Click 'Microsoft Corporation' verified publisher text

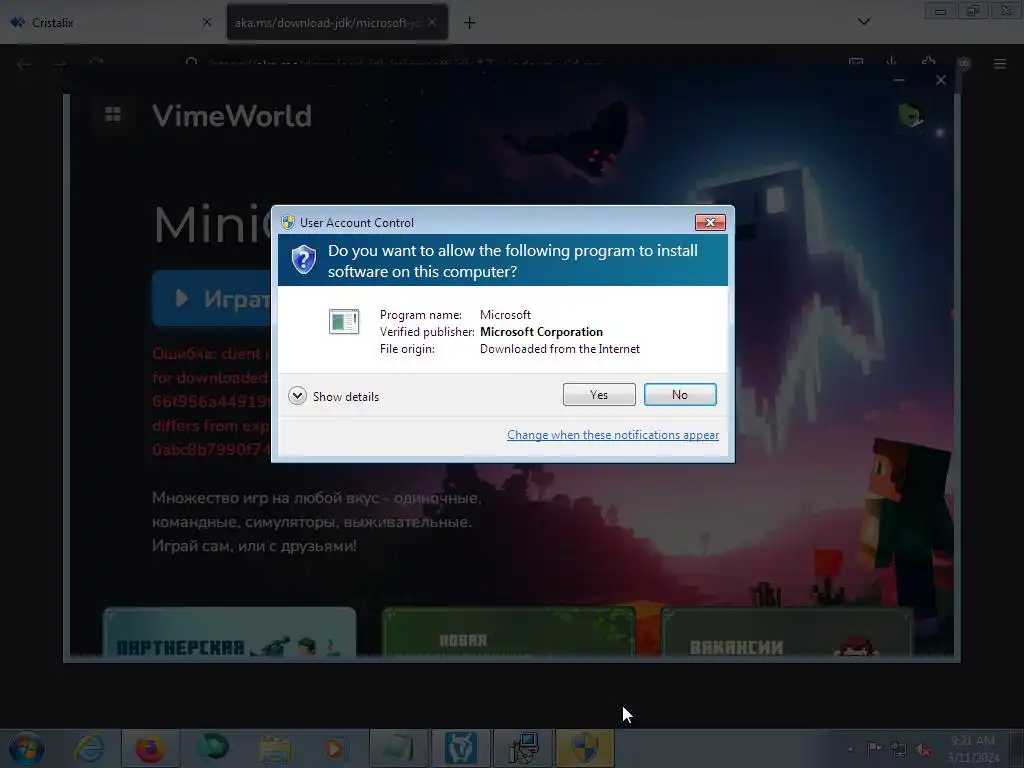pos(541,332)
